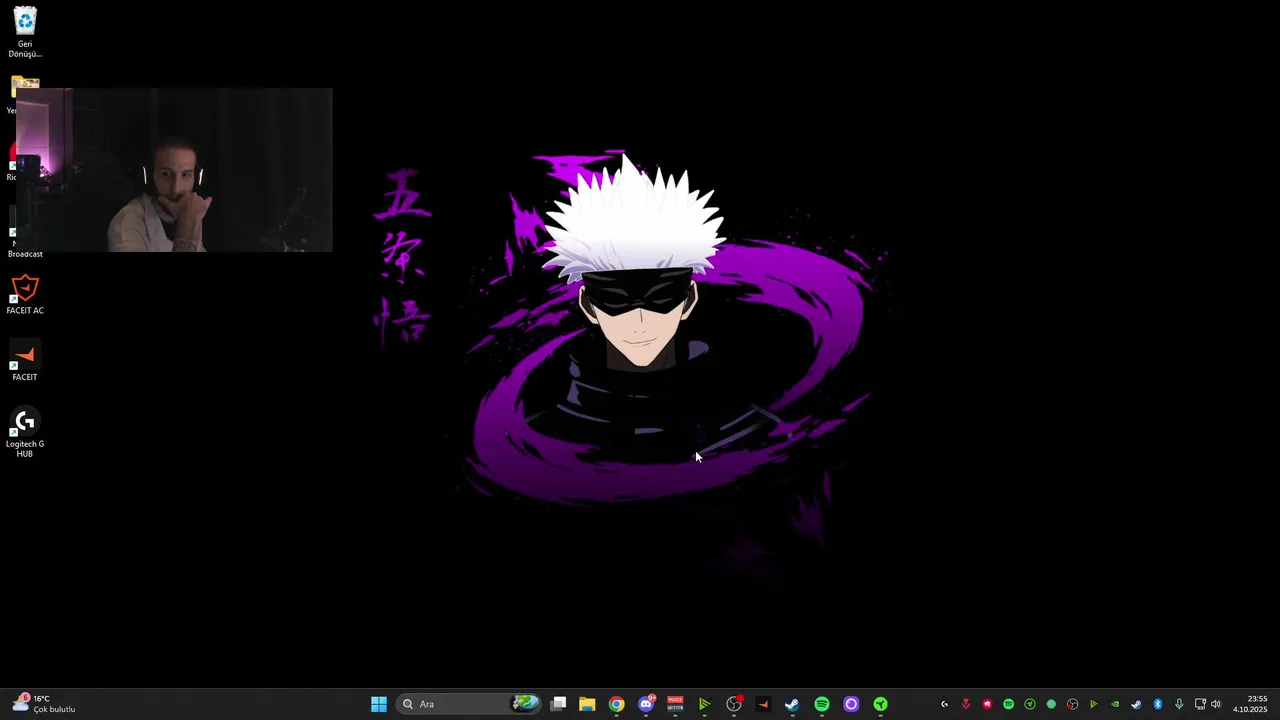The width and height of the screenshot is (1280, 720).
Task: Click the NVIDIA tray icon
Action: [1115, 704]
